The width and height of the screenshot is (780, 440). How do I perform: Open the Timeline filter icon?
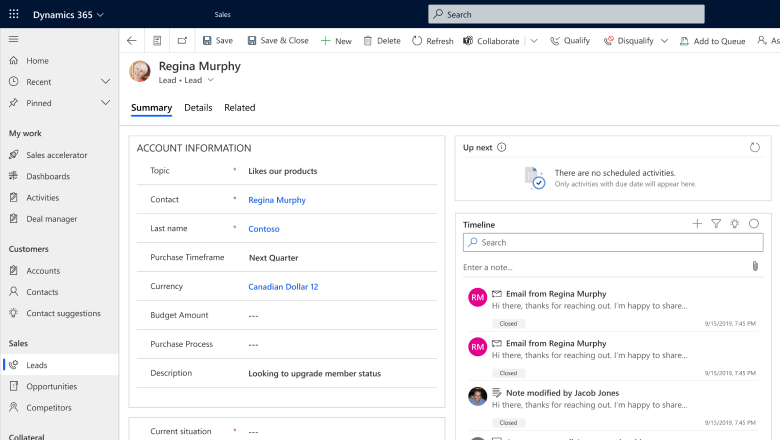(716, 224)
